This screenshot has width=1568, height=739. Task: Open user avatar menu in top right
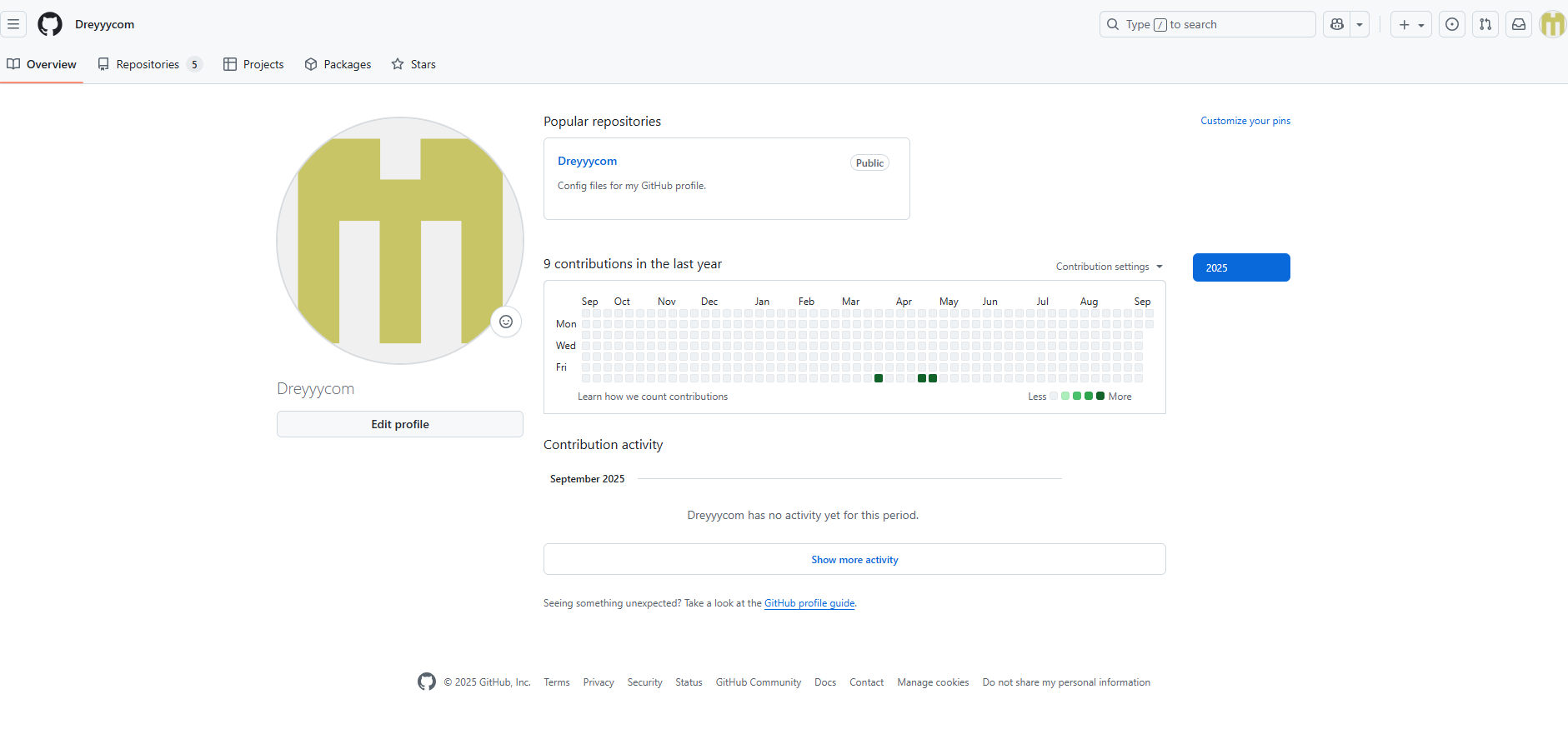point(1552,24)
